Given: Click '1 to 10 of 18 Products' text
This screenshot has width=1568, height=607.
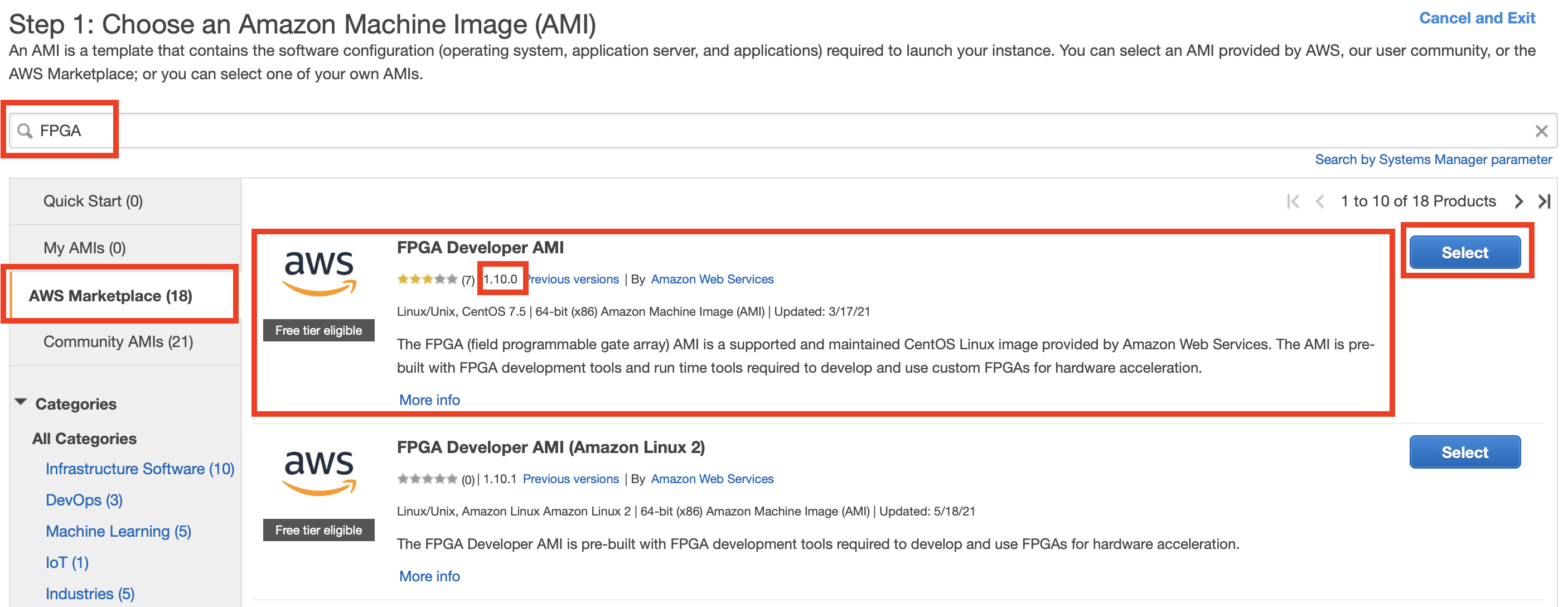Looking at the screenshot, I should pyautogui.click(x=1417, y=201).
